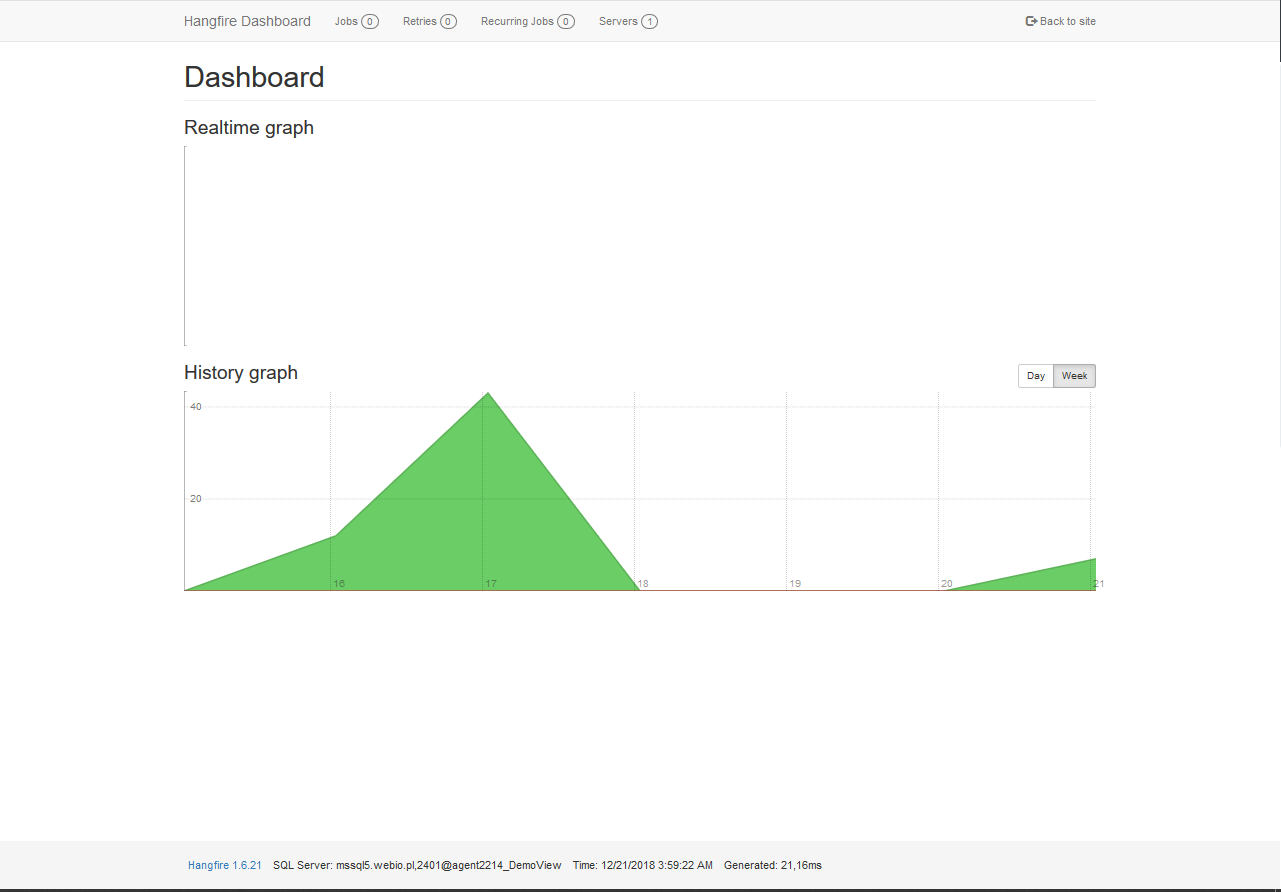The width and height of the screenshot is (1281, 892).
Task: Click the Dashboard page heading
Action: [254, 77]
